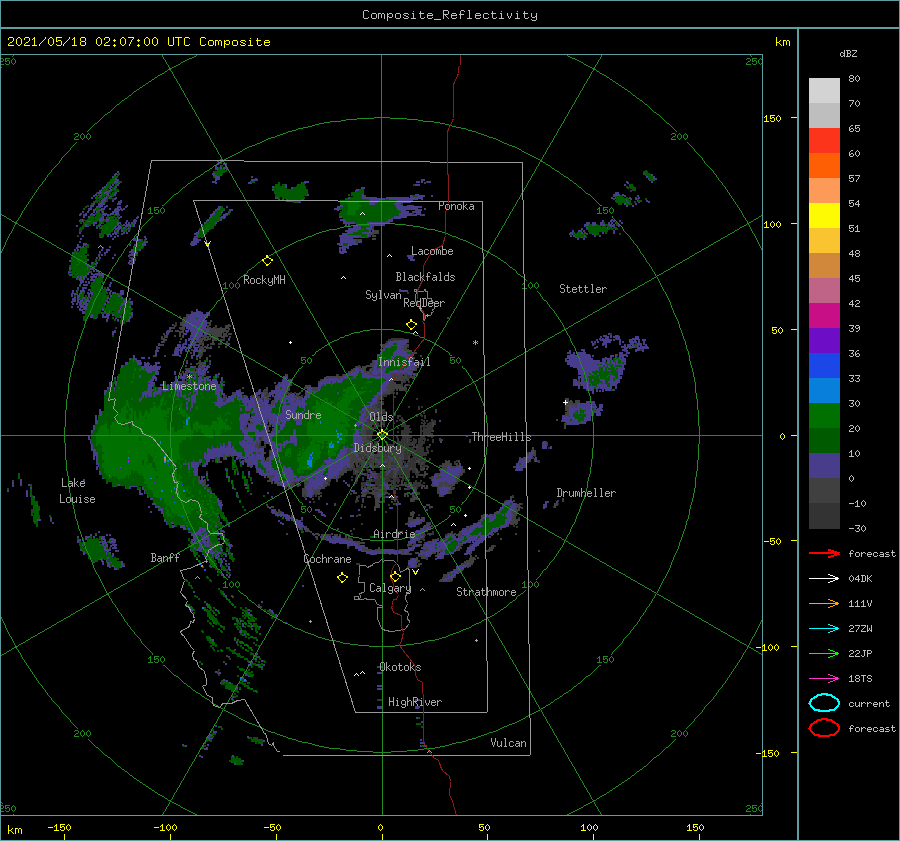900x841 pixels.
Task: Click the -30 dBZ value in the legend
Action: [x=857, y=528]
